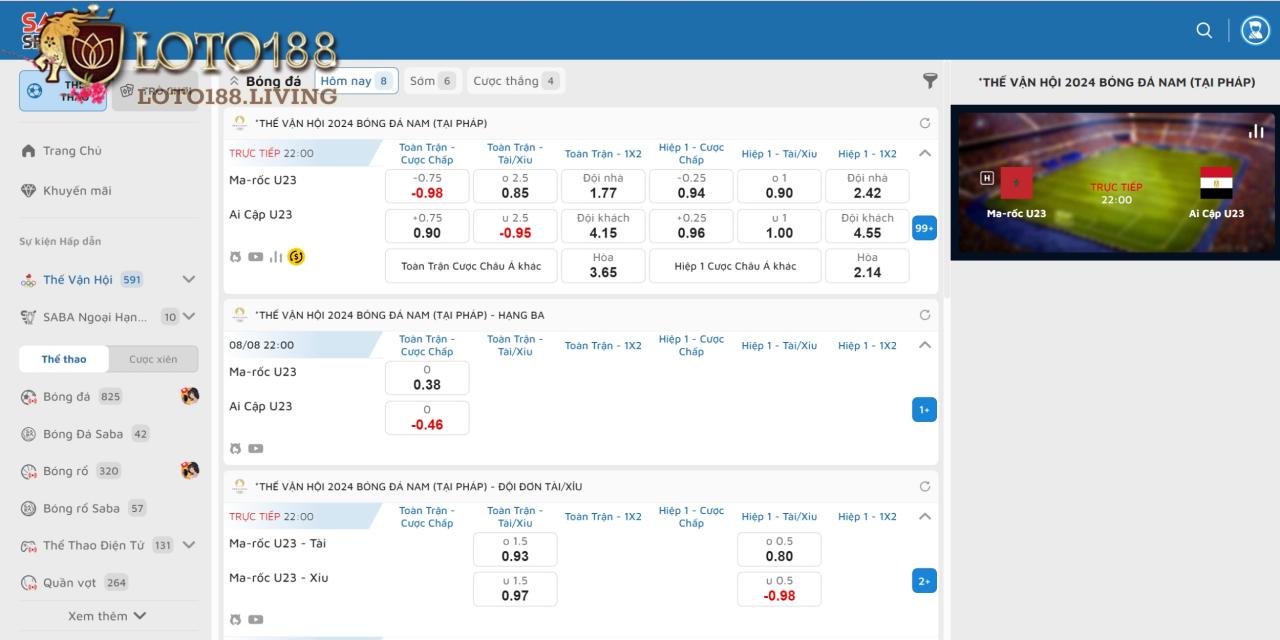The image size is (1280, 640).
Task: Go to Trang Chủ home link
Action: (72, 151)
